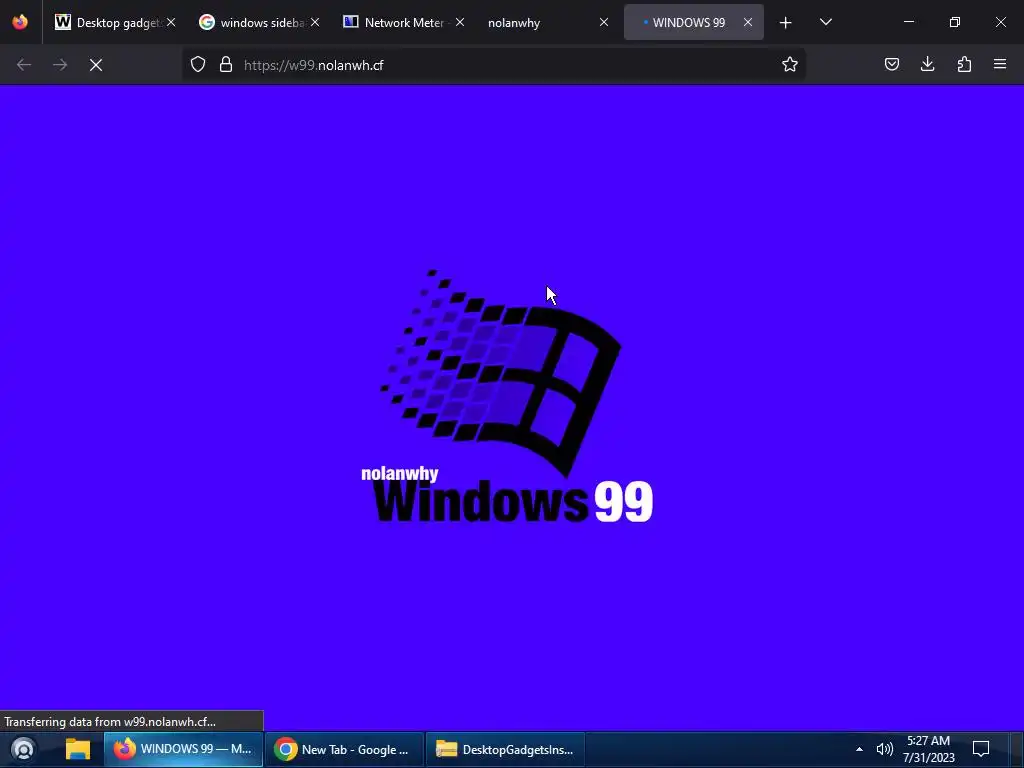Open notification action center
The image size is (1024, 768).
coord(981,749)
